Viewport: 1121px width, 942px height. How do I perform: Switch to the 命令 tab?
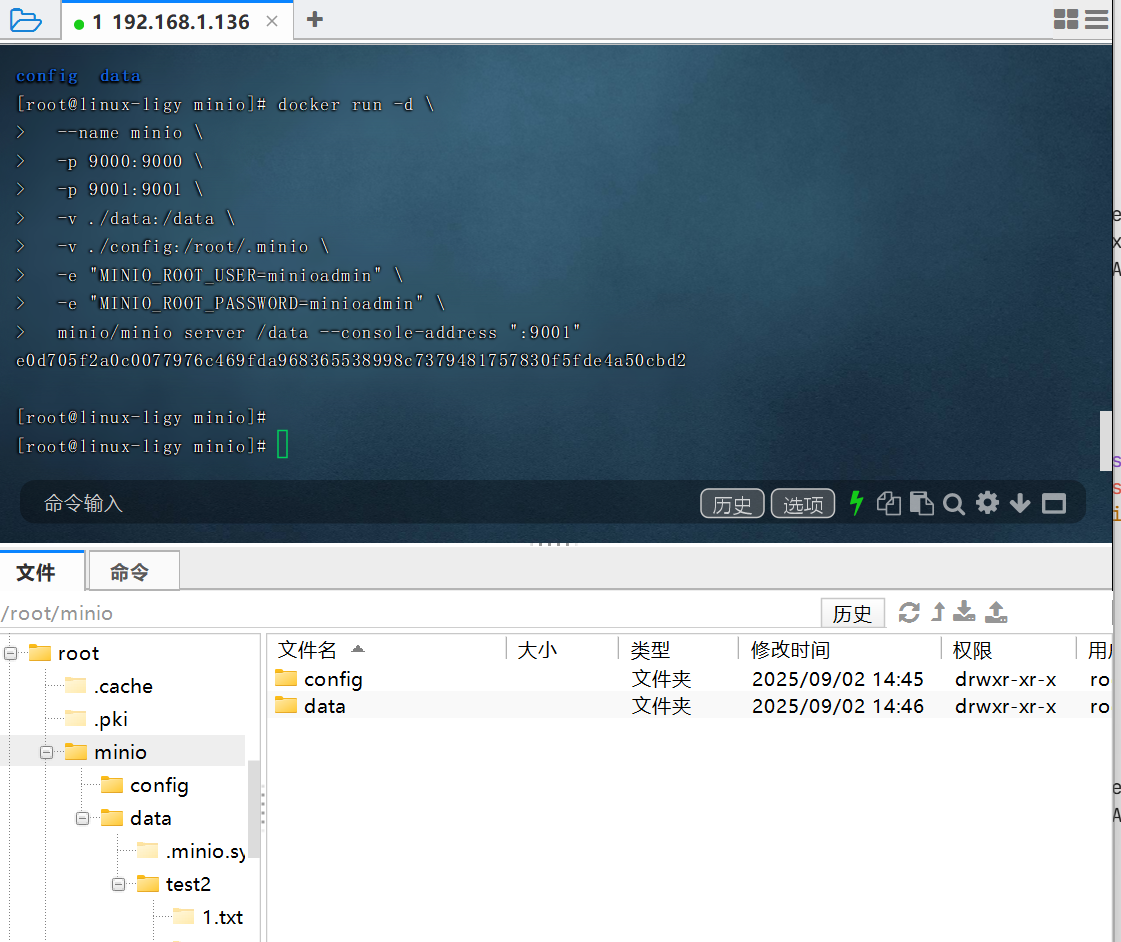(x=133, y=571)
